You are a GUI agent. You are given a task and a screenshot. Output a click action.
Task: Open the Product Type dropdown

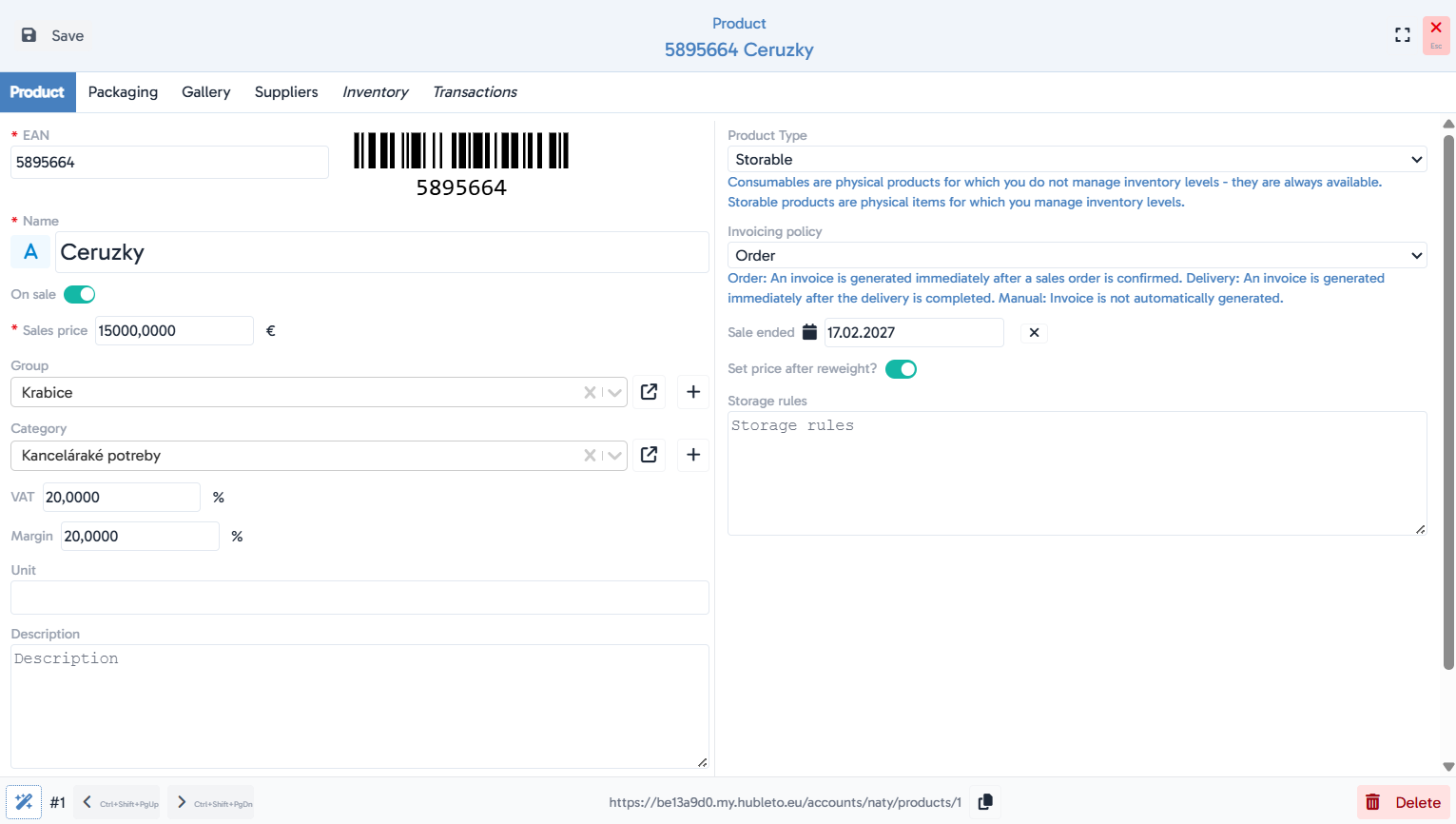[x=1077, y=159]
